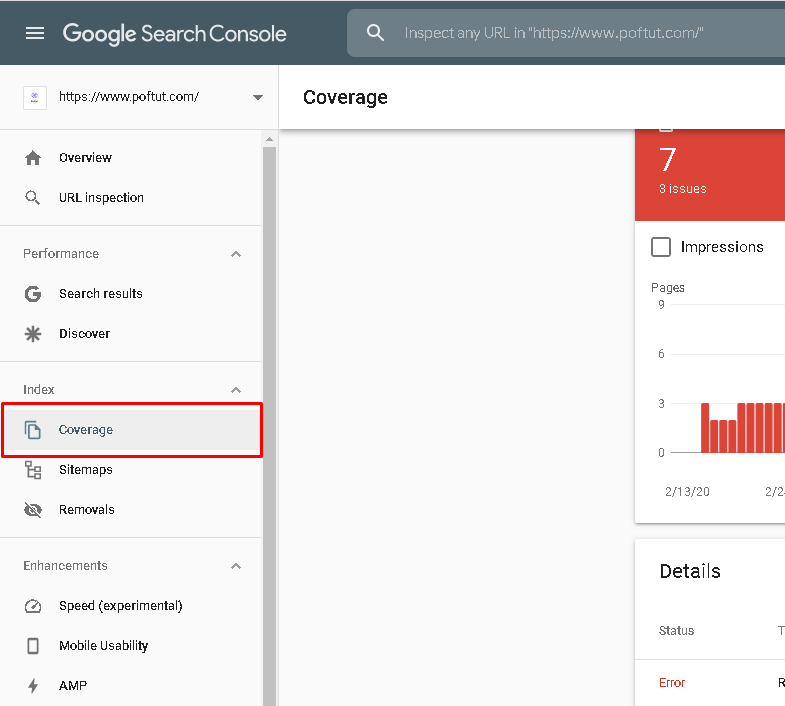Focus the Inspect any URL search field
This screenshot has width=785, height=706.
point(566,33)
